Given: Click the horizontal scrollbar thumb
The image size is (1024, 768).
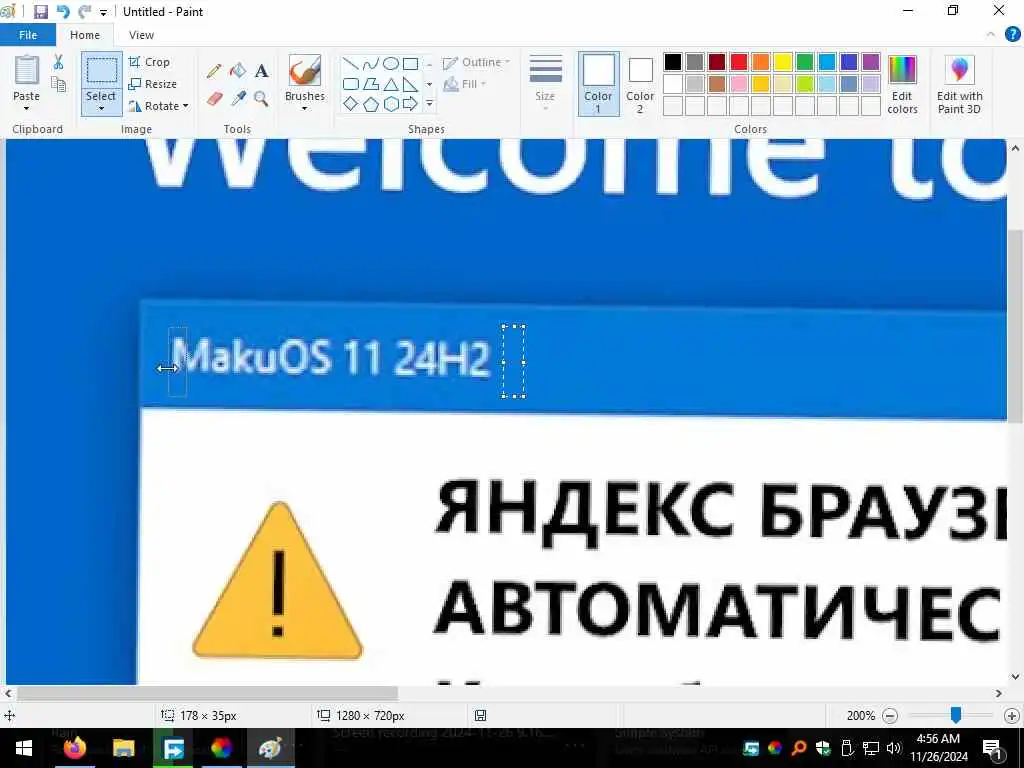Looking at the screenshot, I should point(207,693).
